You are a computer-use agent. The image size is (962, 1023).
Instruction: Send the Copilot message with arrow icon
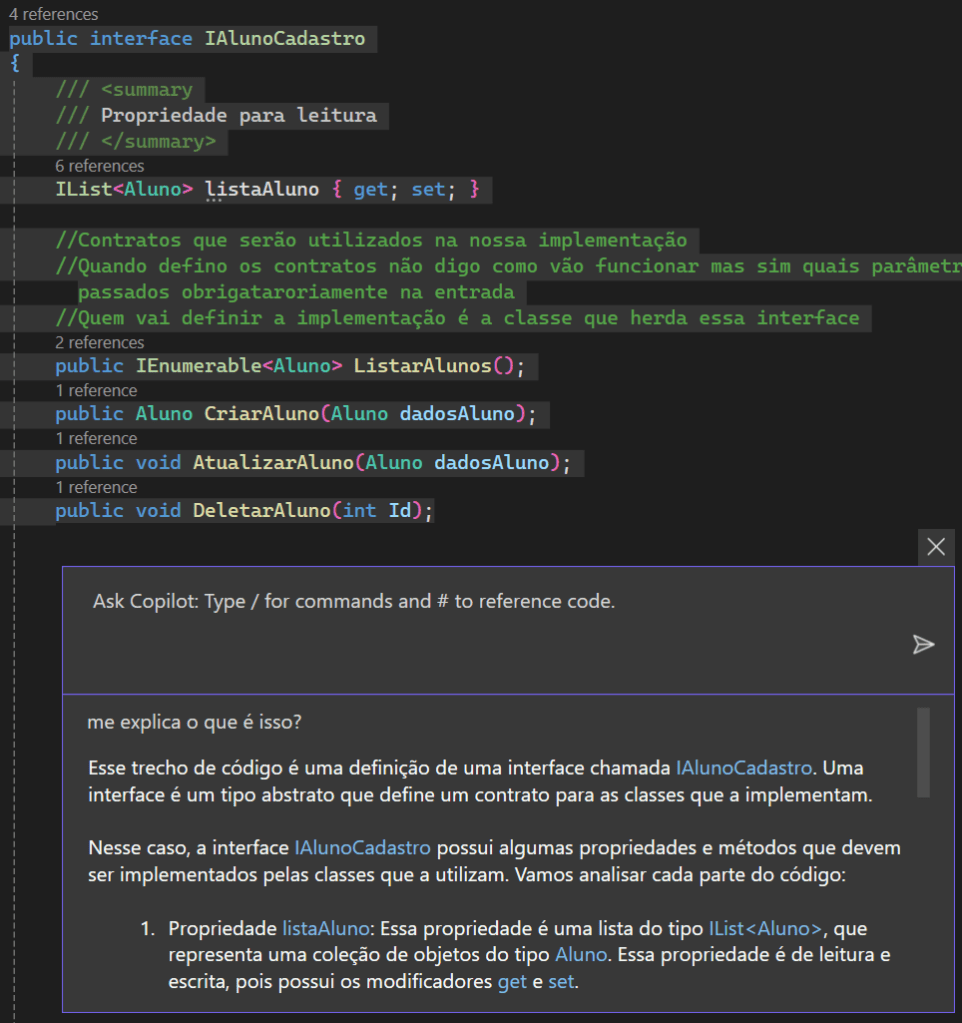pyautogui.click(x=923, y=645)
